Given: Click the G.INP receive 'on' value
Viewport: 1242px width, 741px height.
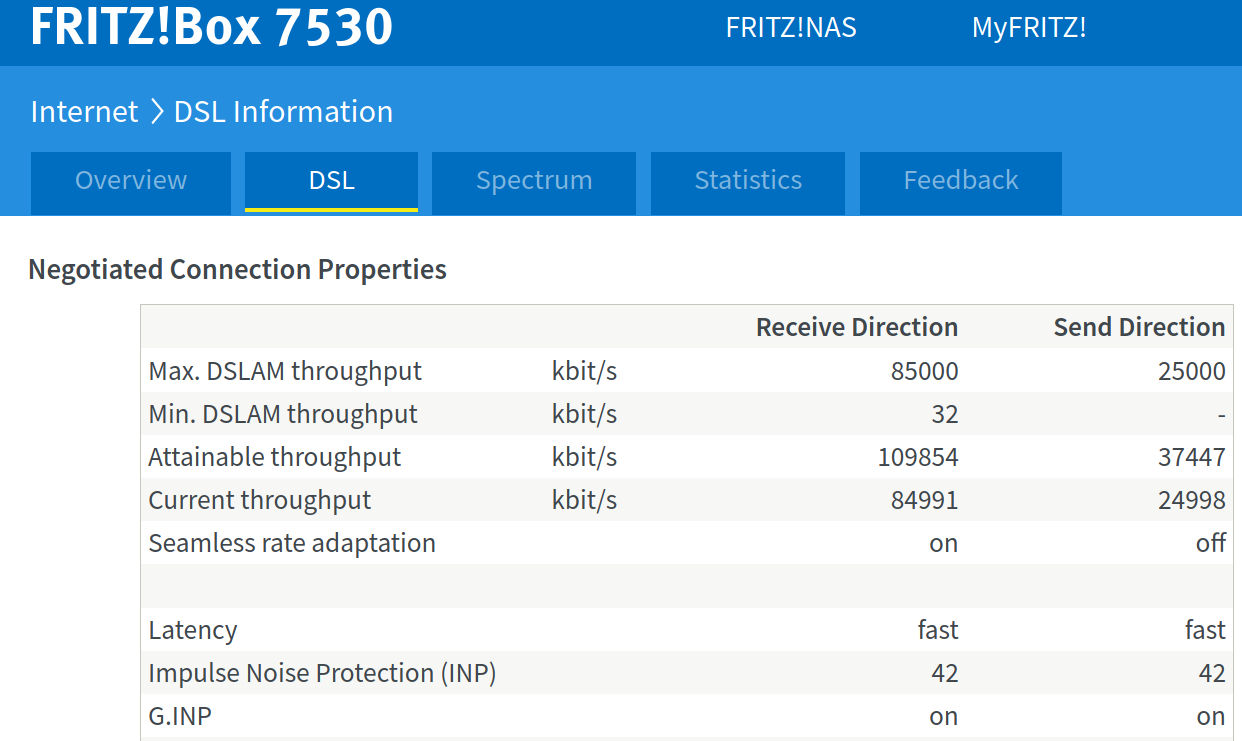Looking at the screenshot, I should [944, 716].
